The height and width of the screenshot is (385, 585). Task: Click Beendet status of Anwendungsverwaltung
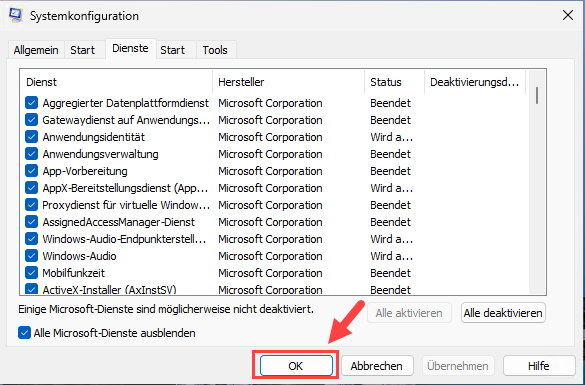(390, 154)
